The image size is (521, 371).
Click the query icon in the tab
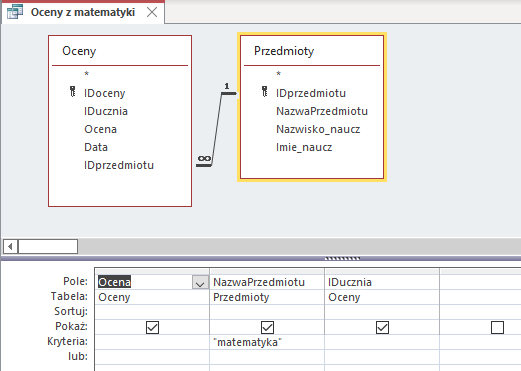[15, 12]
